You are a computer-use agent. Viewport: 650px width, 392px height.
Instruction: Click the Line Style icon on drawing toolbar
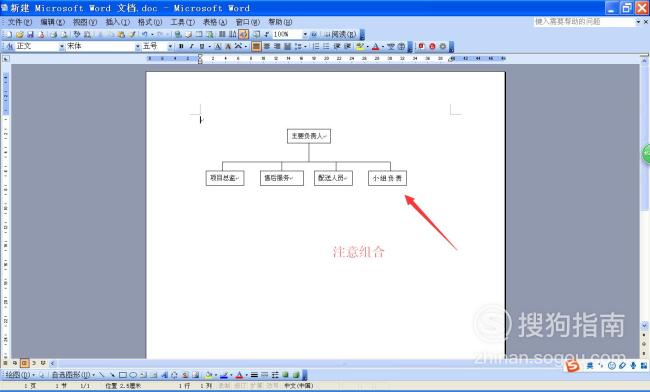[254, 375]
